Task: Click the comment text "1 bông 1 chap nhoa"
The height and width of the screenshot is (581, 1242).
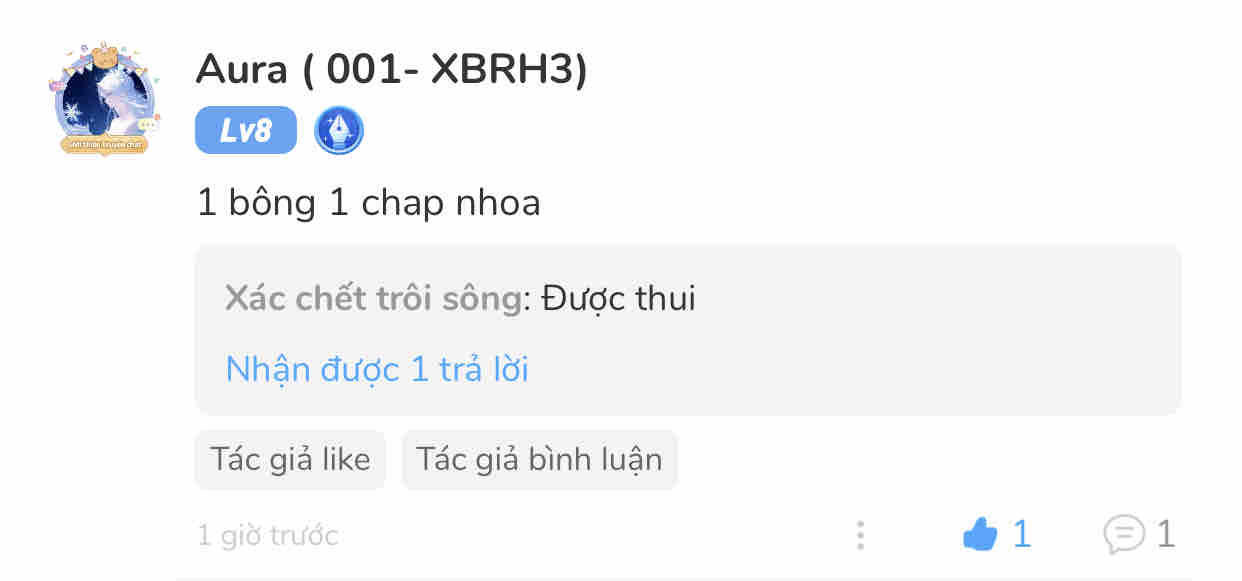Action: click(369, 203)
